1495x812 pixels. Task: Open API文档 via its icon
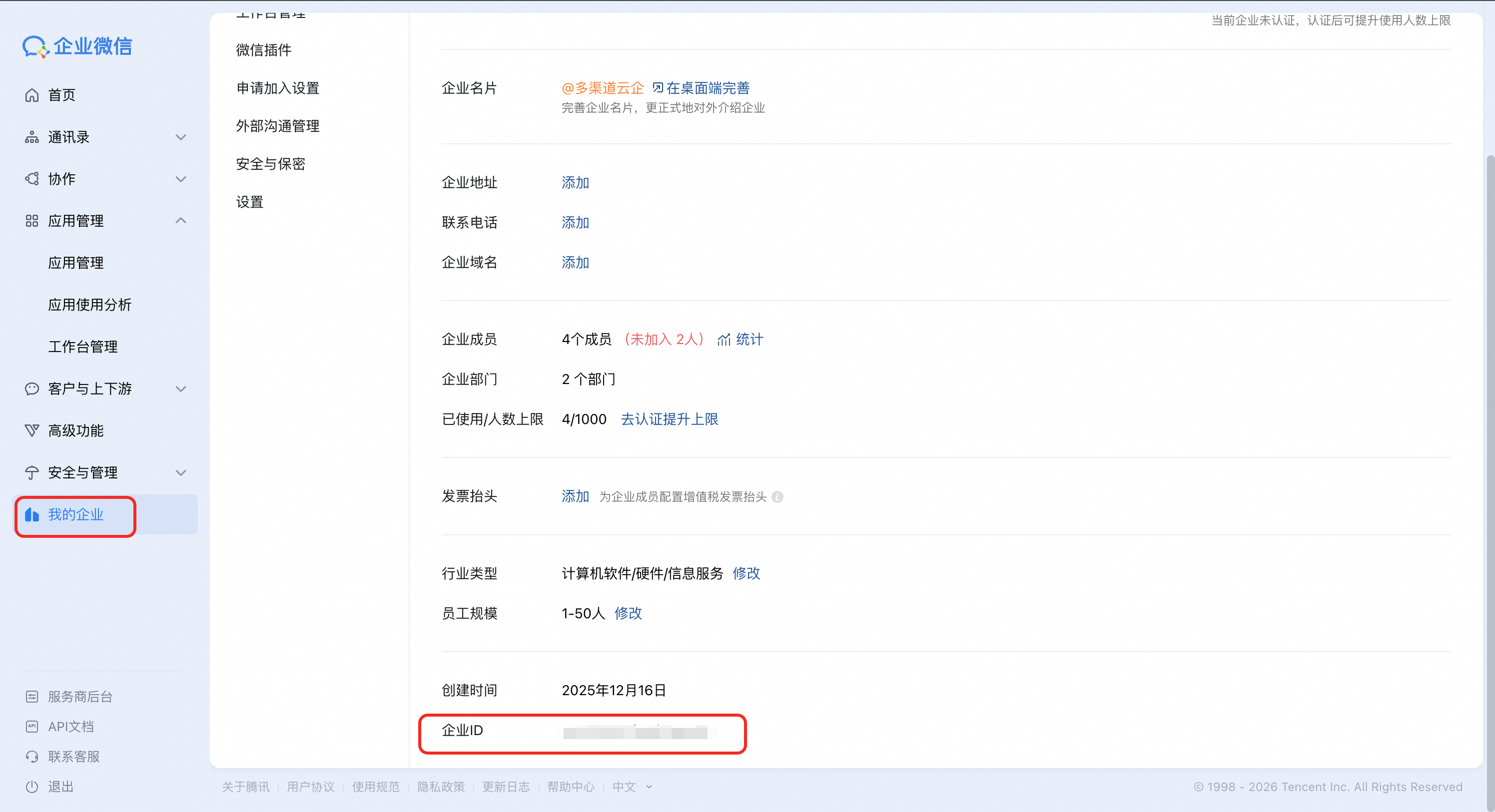(x=32, y=727)
